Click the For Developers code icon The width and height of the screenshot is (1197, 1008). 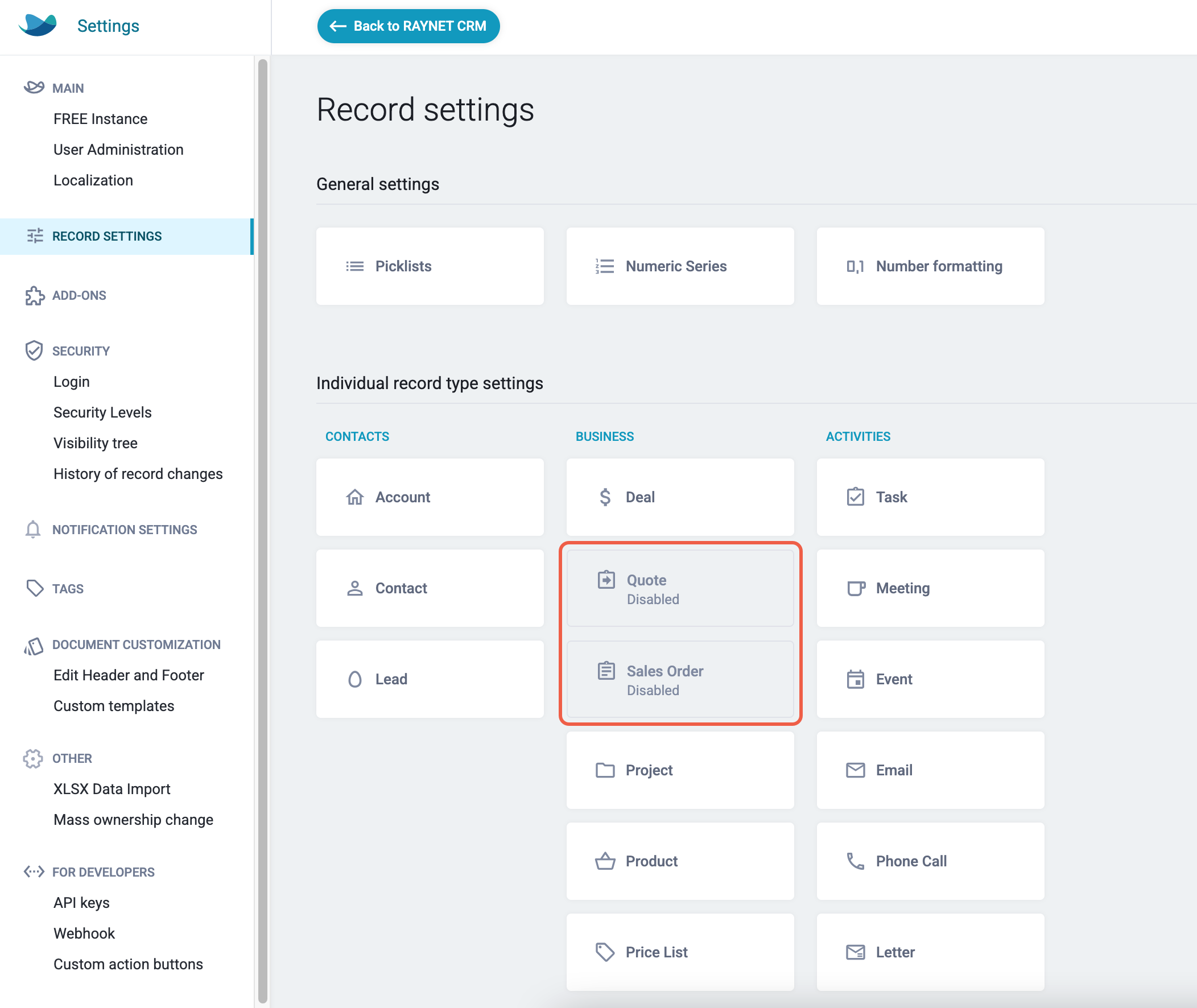pyautogui.click(x=34, y=871)
